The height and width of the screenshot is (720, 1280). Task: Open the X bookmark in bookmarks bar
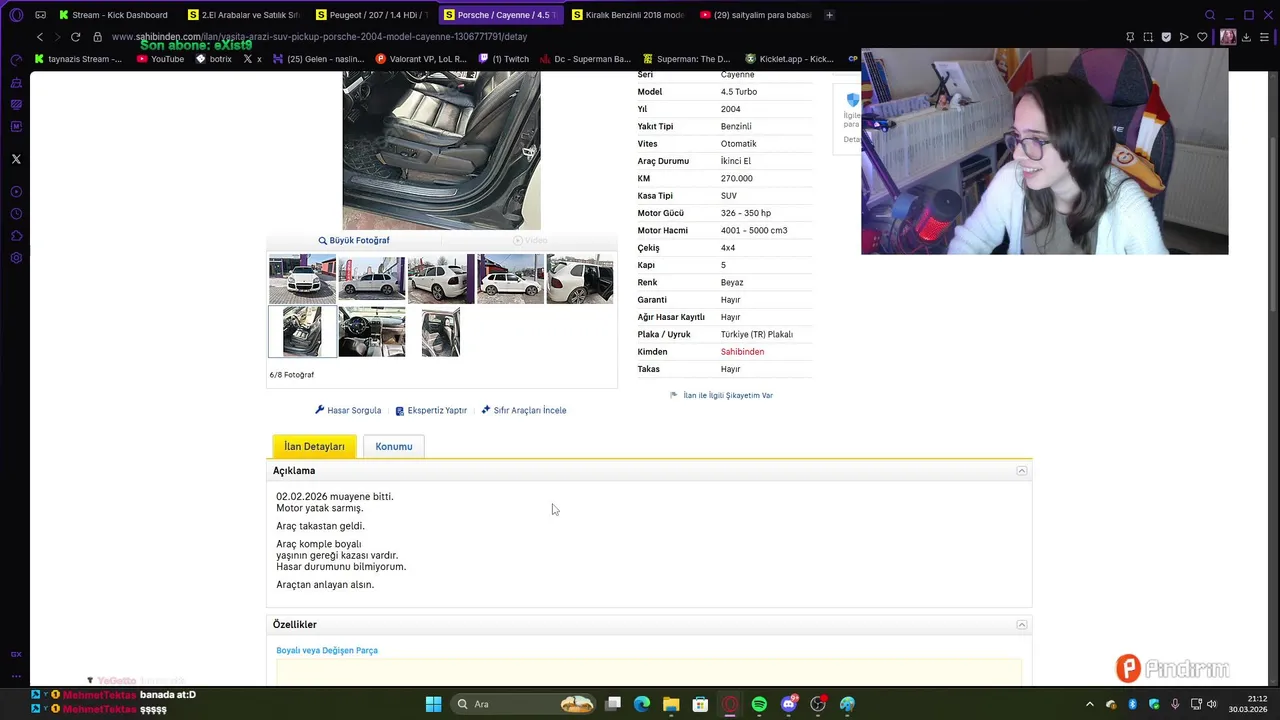[253, 59]
